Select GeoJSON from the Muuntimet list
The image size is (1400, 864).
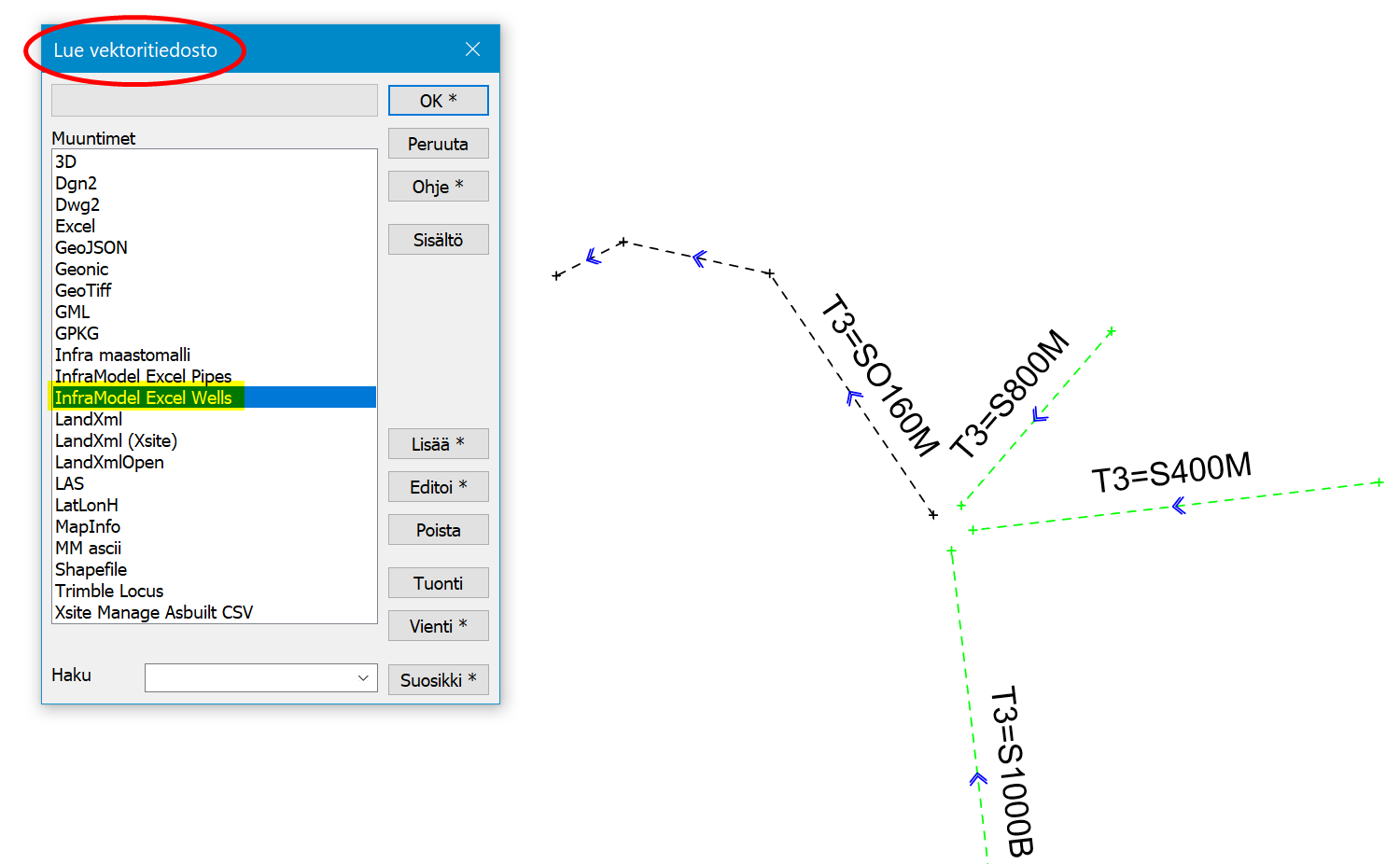pyautogui.click(x=91, y=247)
